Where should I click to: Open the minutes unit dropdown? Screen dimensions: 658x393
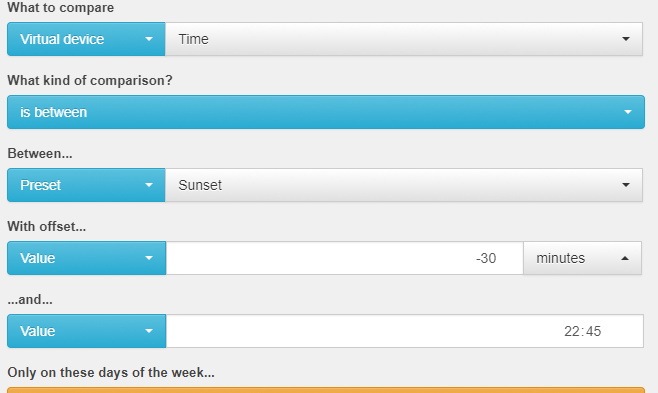coord(582,258)
